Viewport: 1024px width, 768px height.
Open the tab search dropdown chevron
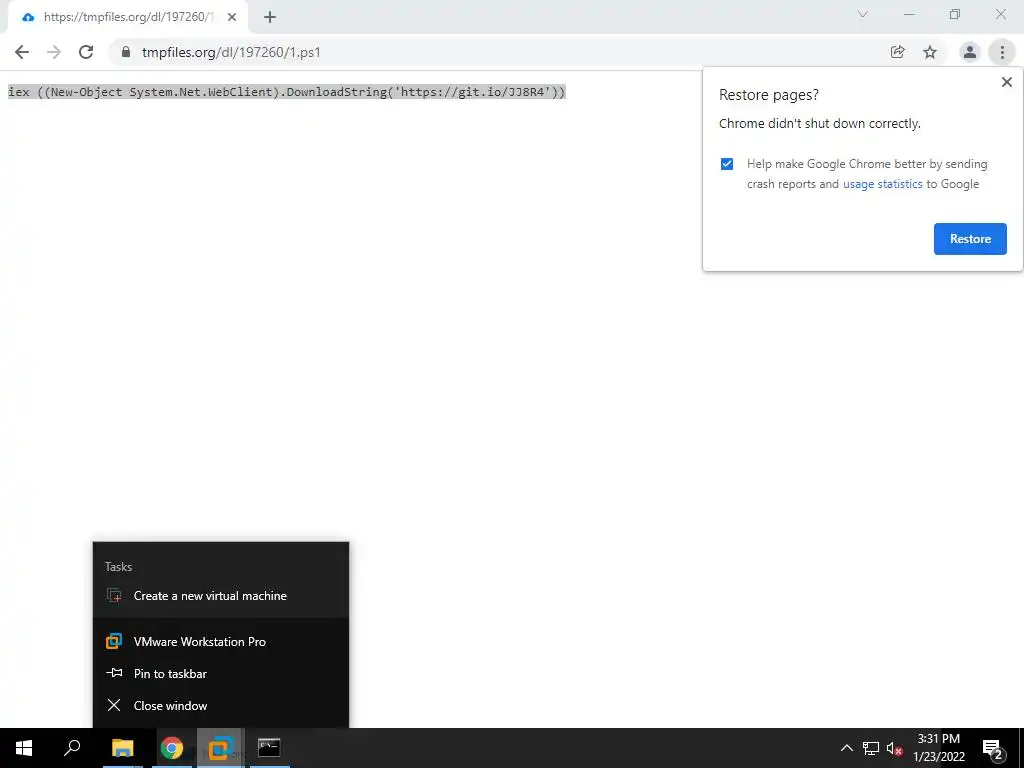point(863,14)
